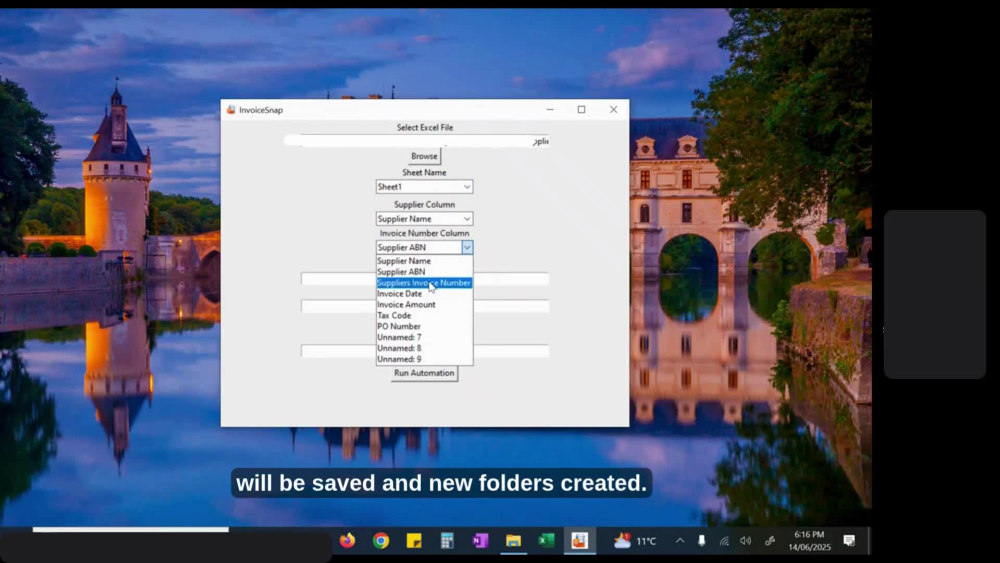
Task: Open the notification center icon
Action: click(x=849, y=541)
